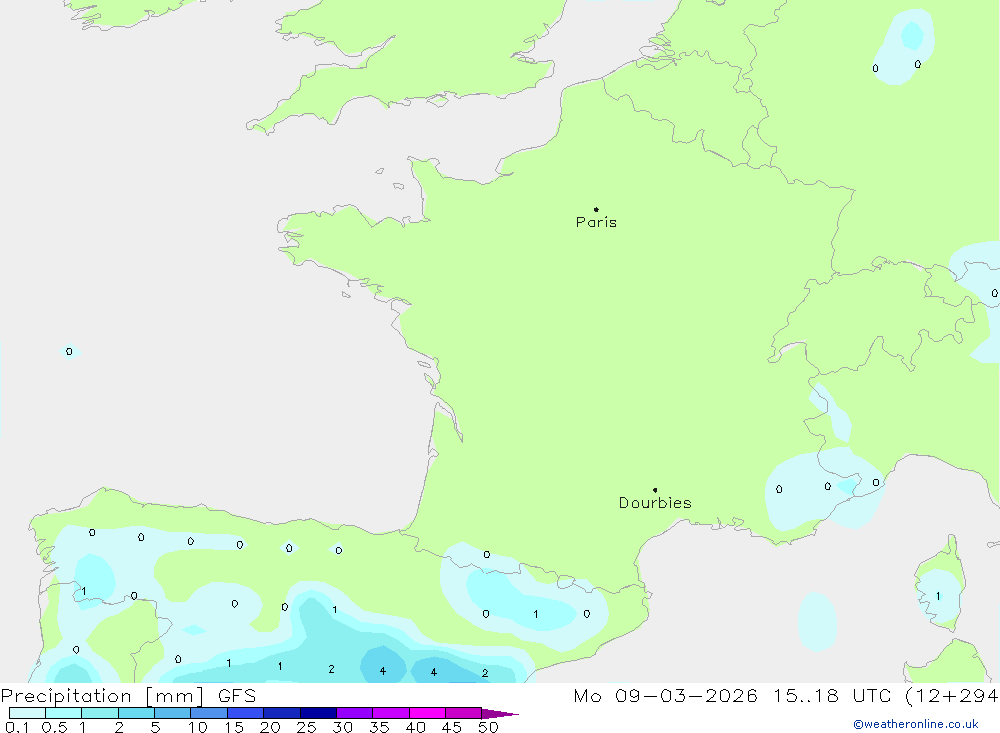
Task: Click the legend value '35'
Action: click(379, 727)
